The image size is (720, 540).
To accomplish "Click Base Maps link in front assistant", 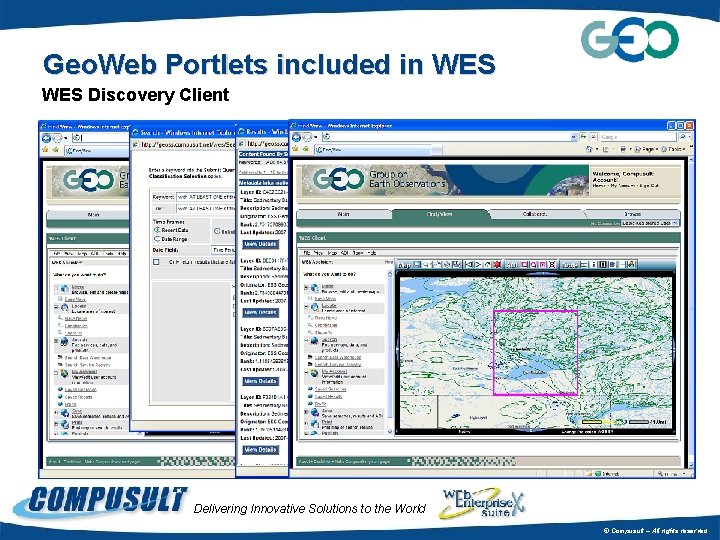I will coord(325,298).
